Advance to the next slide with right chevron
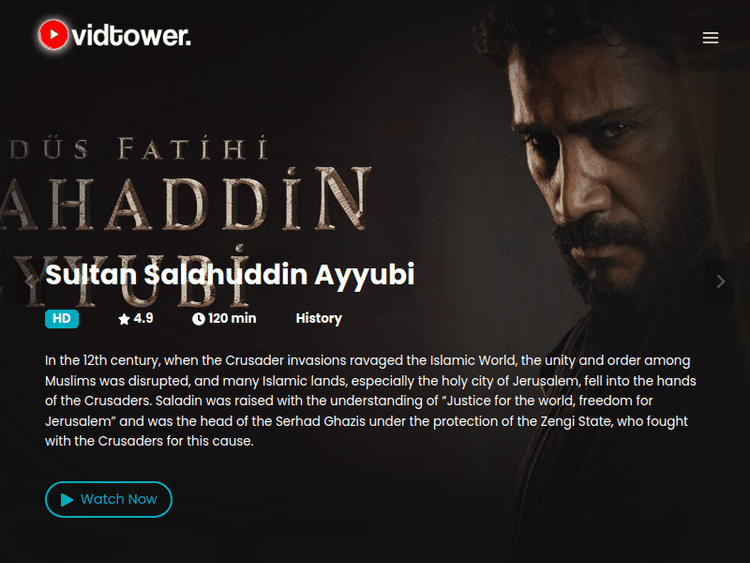This screenshot has width=750, height=563. [720, 281]
